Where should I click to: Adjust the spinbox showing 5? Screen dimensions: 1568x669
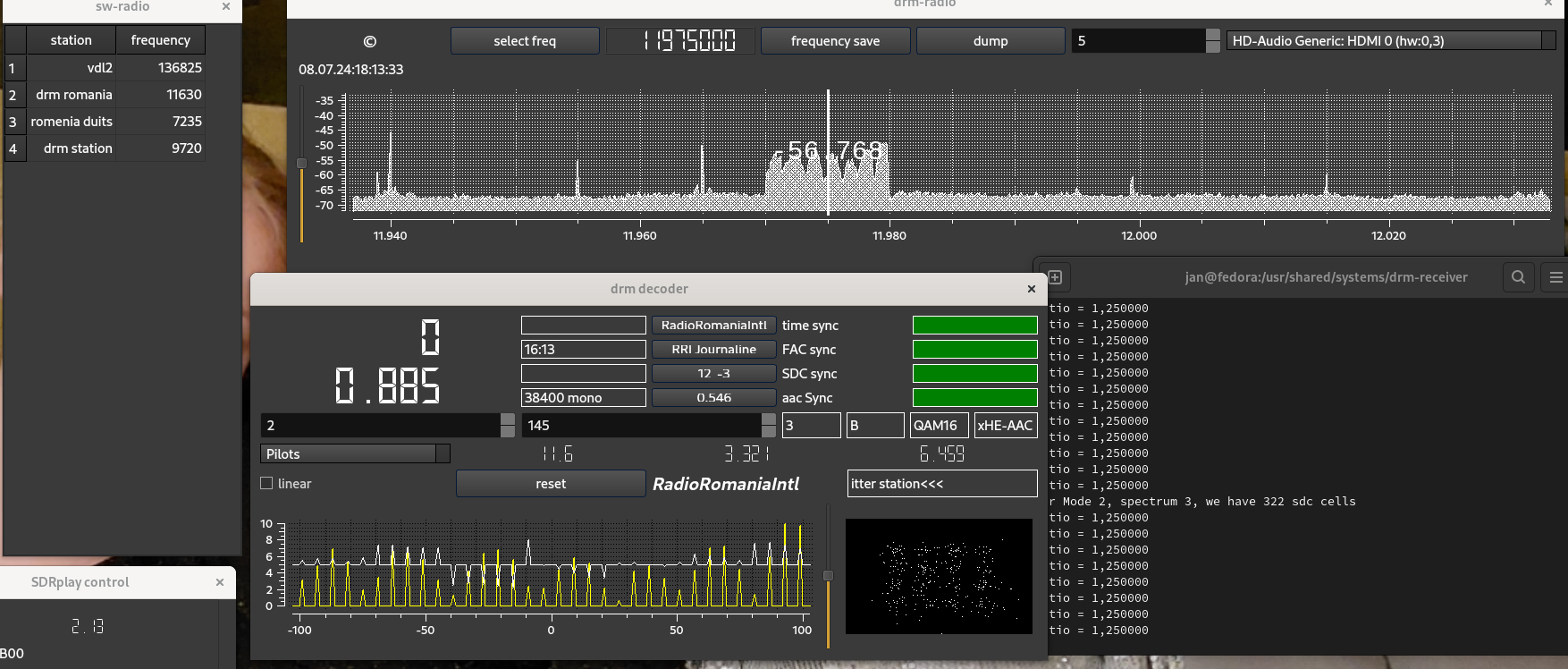1146,41
